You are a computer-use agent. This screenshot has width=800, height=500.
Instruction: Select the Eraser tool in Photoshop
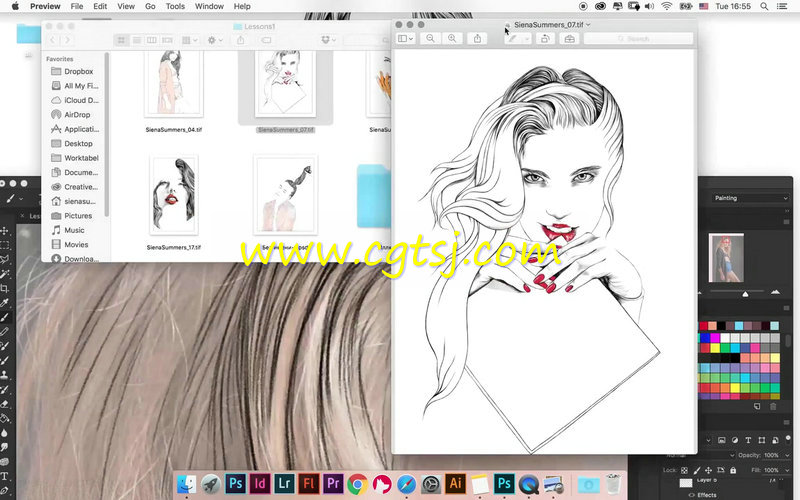(x=5, y=404)
